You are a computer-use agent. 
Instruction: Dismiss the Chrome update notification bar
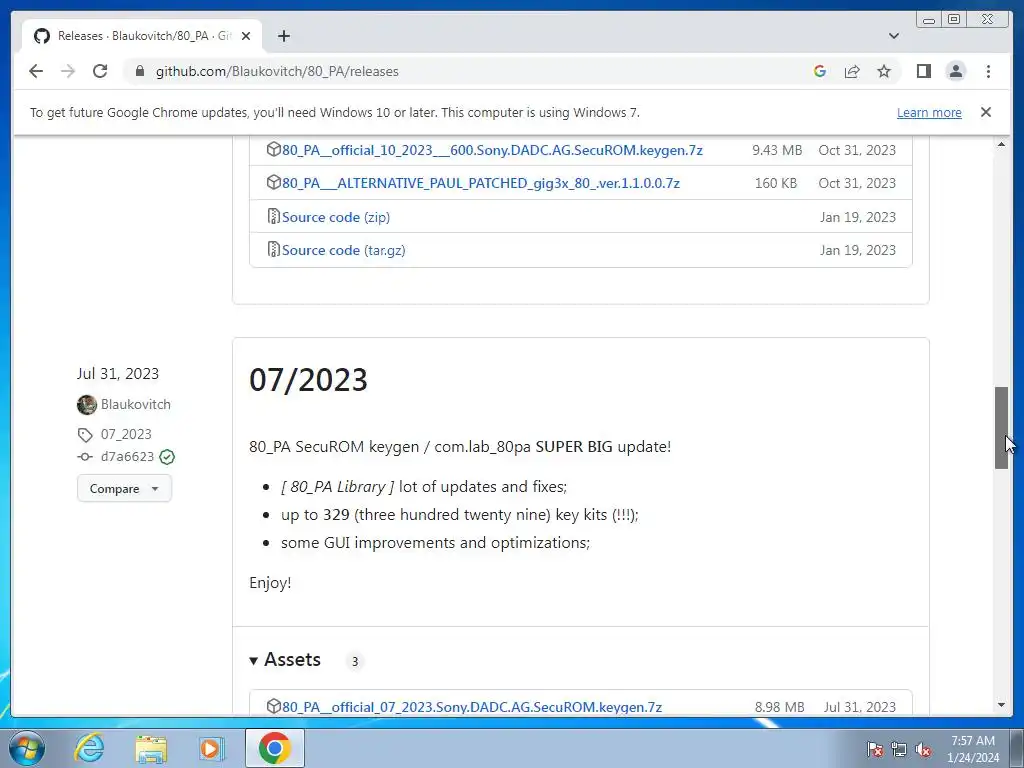tap(985, 112)
